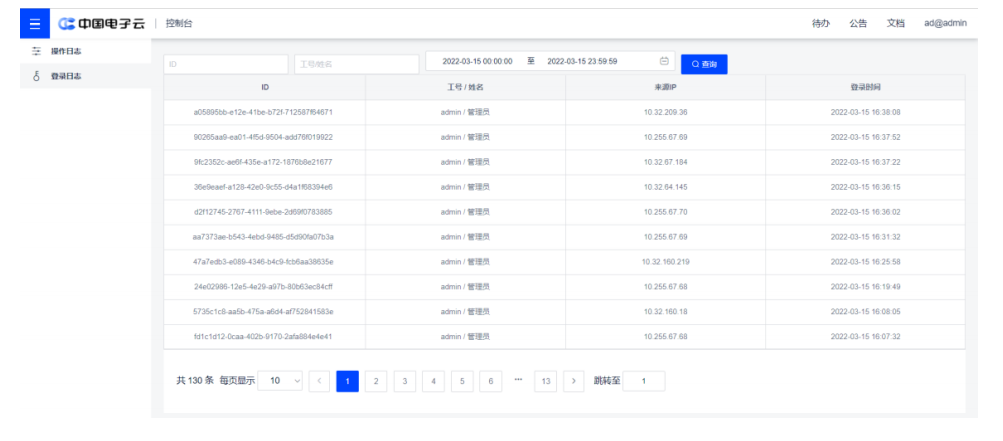
Task: Open 待办 in the top bar
Action: click(x=820, y=23)
